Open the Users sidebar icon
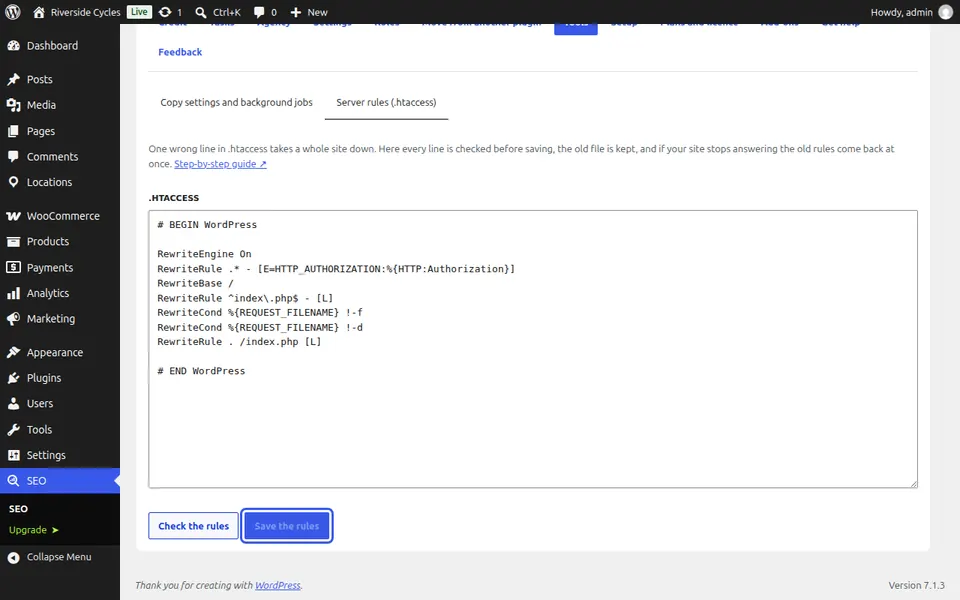The height and width of the screenshot is (600, 960). click(13, 403)
